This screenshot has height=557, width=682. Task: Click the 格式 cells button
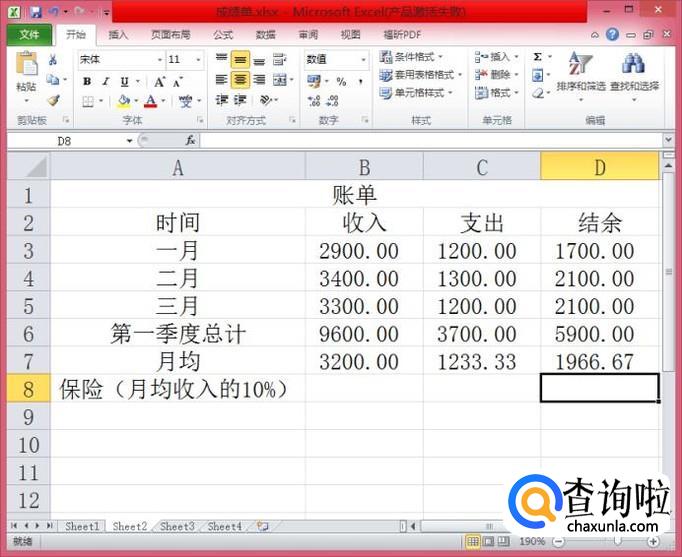coord(497,93)
